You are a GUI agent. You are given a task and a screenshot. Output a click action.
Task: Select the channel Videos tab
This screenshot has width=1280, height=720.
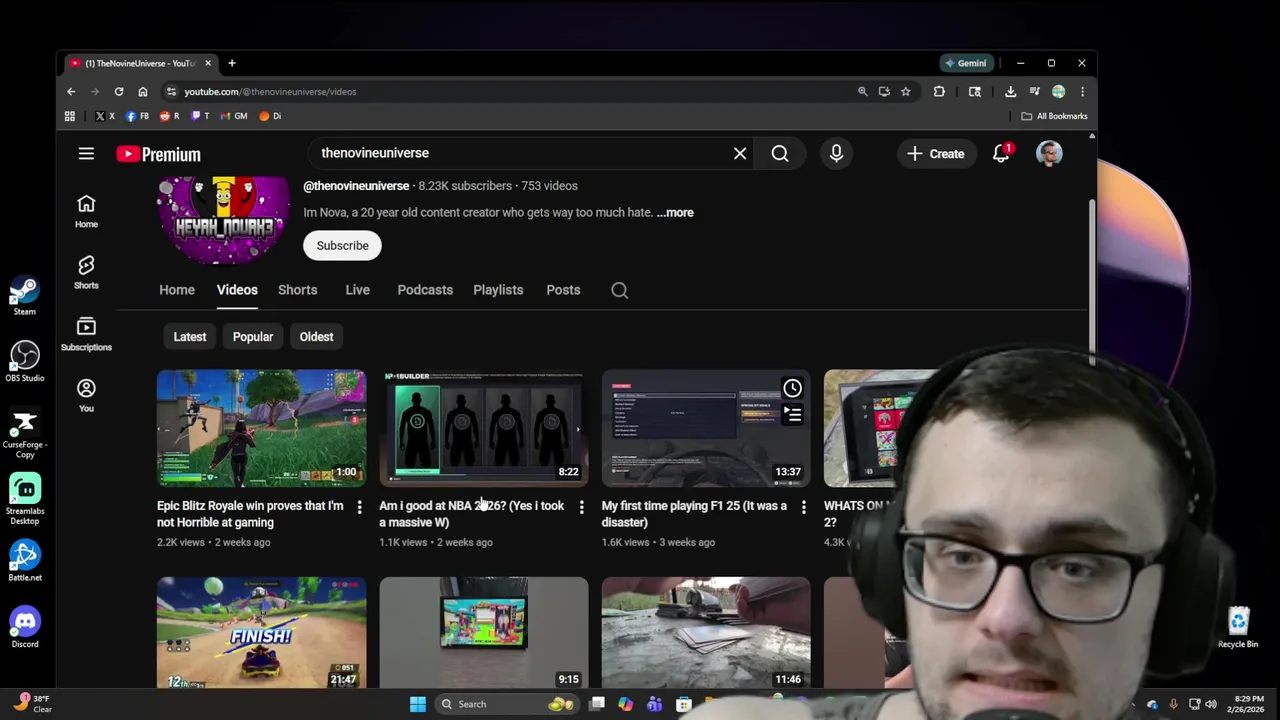(x=237, y=290)
